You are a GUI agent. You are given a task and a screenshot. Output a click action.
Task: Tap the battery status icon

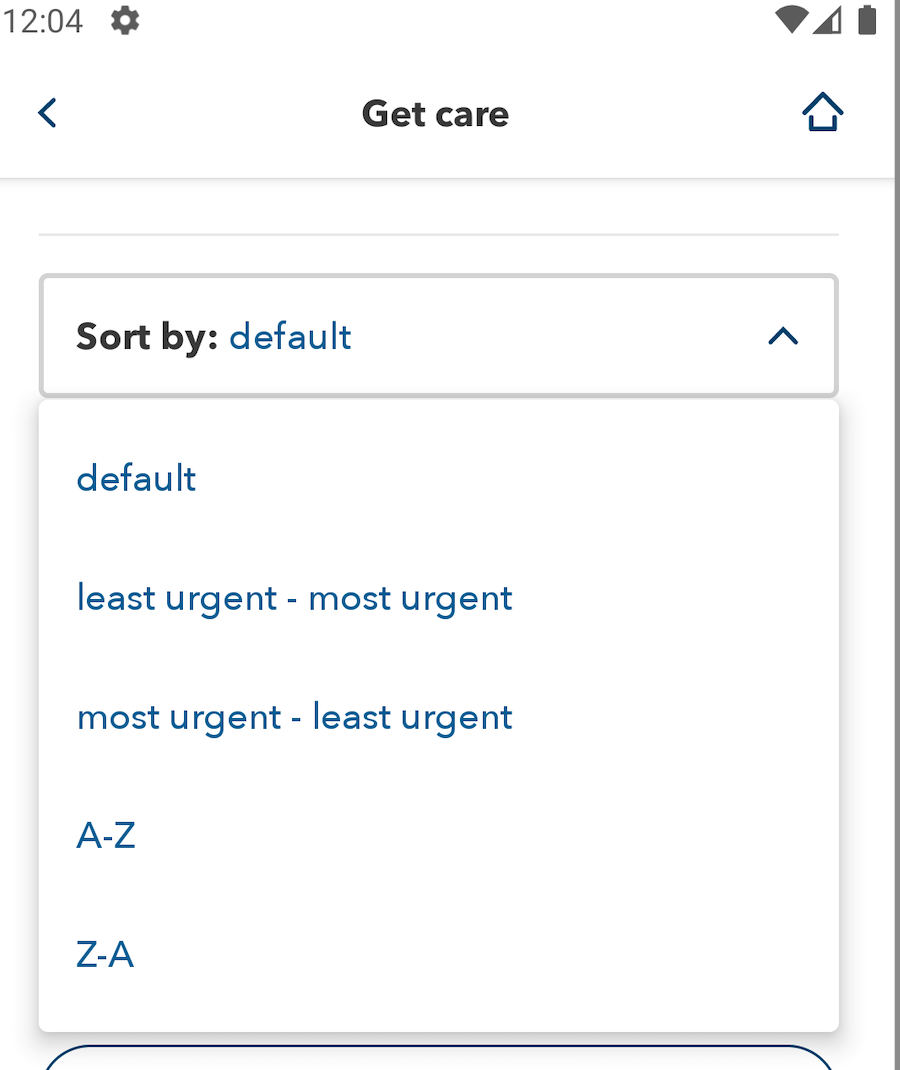(x=867, y=20)
